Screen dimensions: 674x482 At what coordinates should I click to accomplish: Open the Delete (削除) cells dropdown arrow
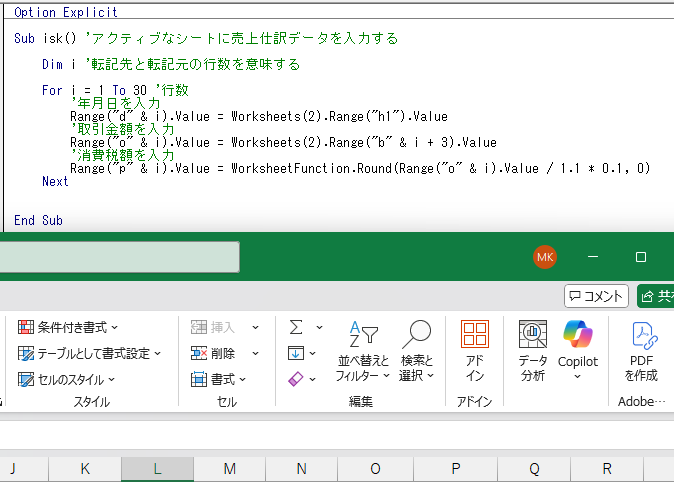[x=255, y=353]
